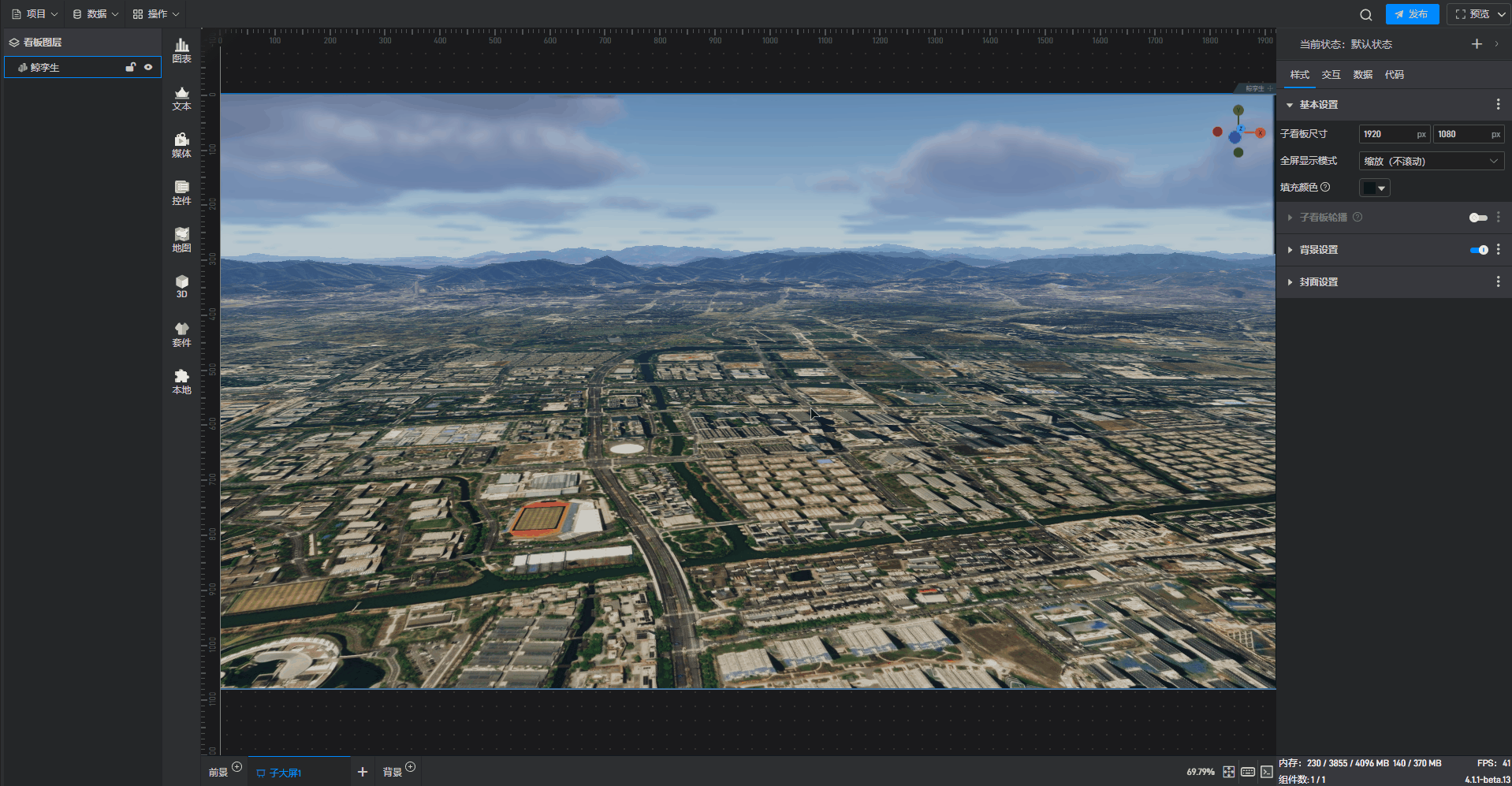The width and height of the screenshot is (1512, 786).
Task: Click the layers icon beside 看板图层
Action: [x=14, y=43]
